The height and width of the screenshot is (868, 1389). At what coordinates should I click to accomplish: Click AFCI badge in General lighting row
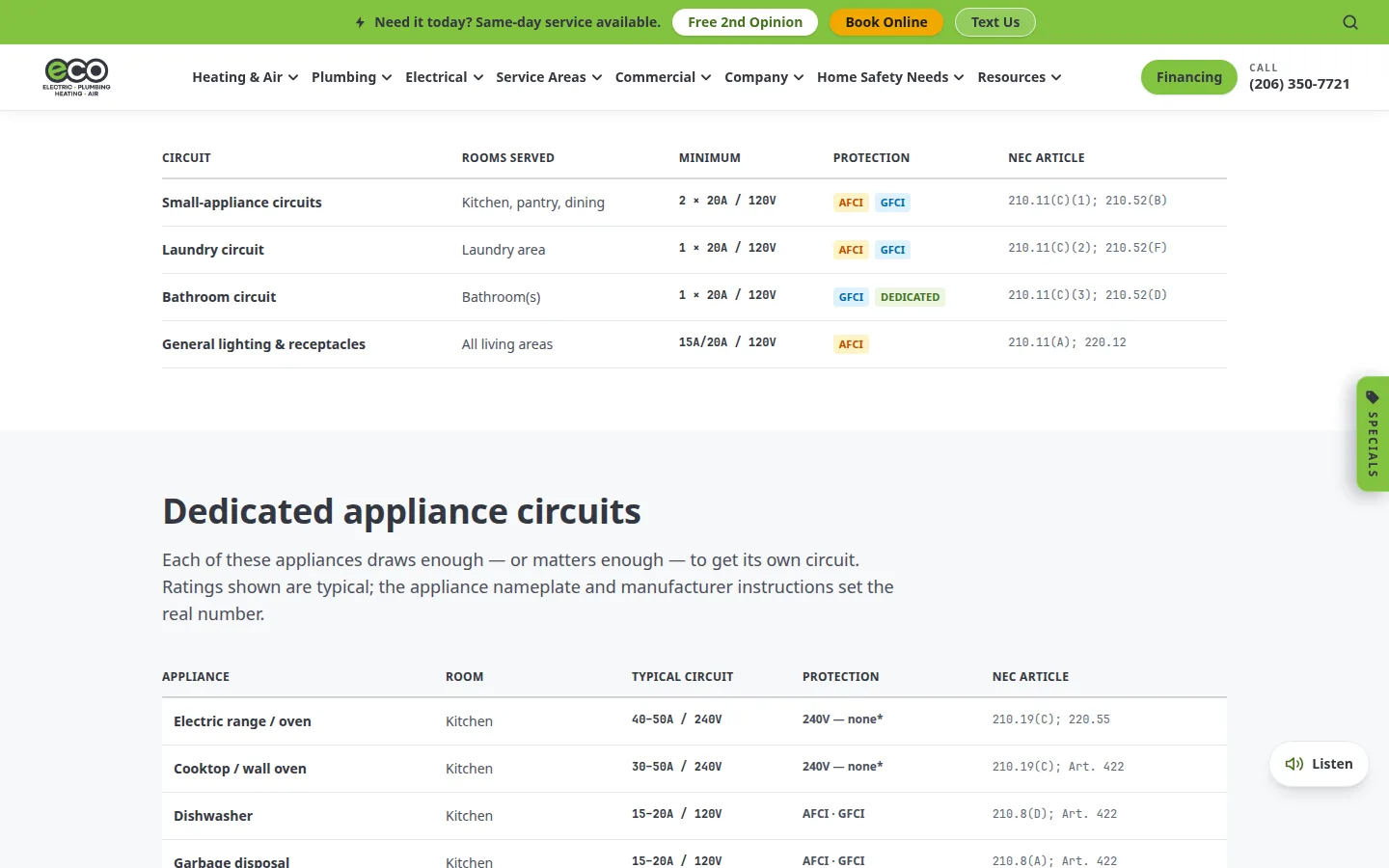pos(851,344)
